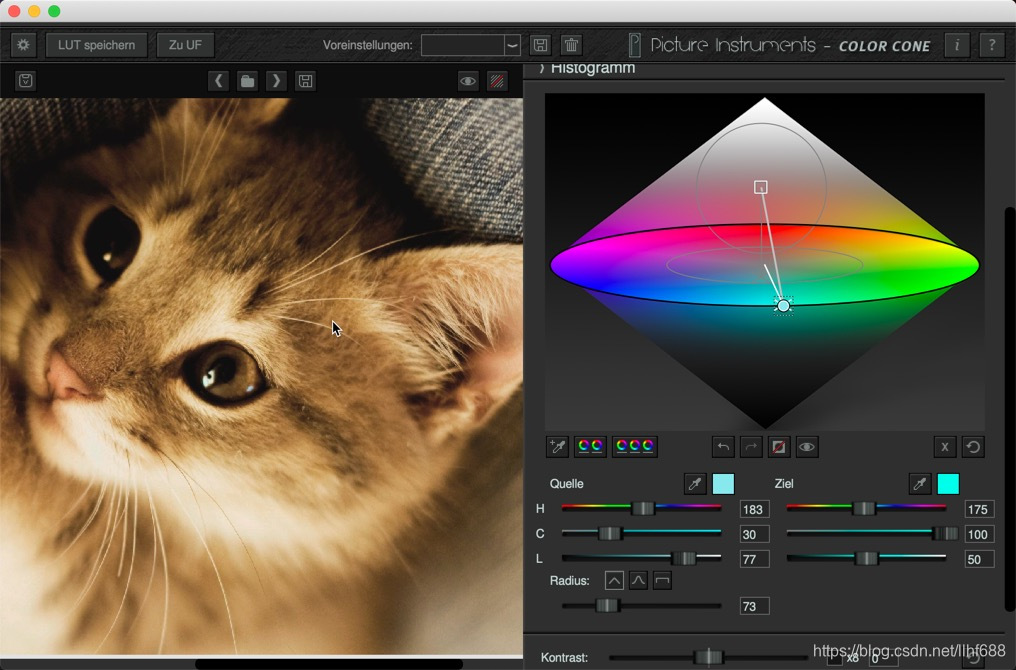Open the Voreinstellungen preset dropdown
The width and height of the screenshot is (1016, 670).
(471, 45)
